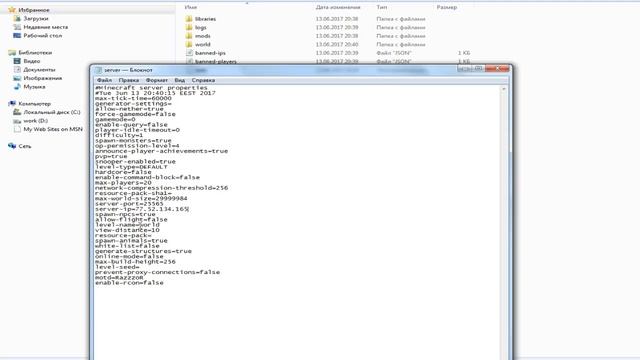640x360 pixels.
Task: Click the Избранное star icon
Action: [12, 9]
